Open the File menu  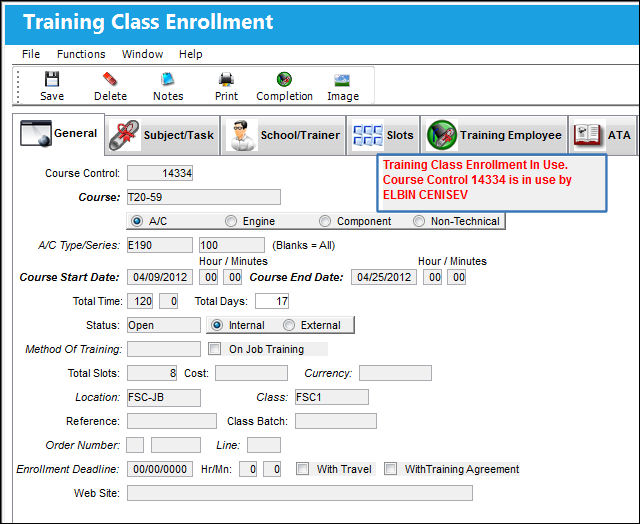(31, 54)
